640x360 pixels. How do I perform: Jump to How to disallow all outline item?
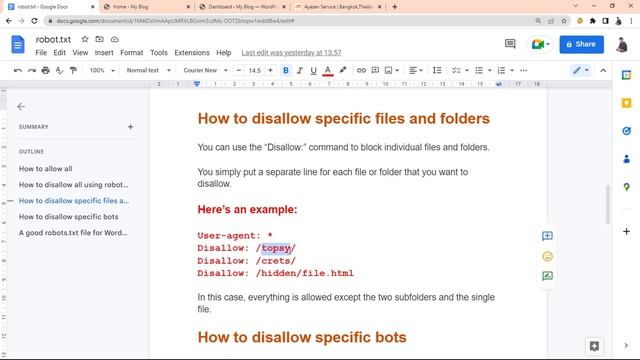tap(73, 184)
